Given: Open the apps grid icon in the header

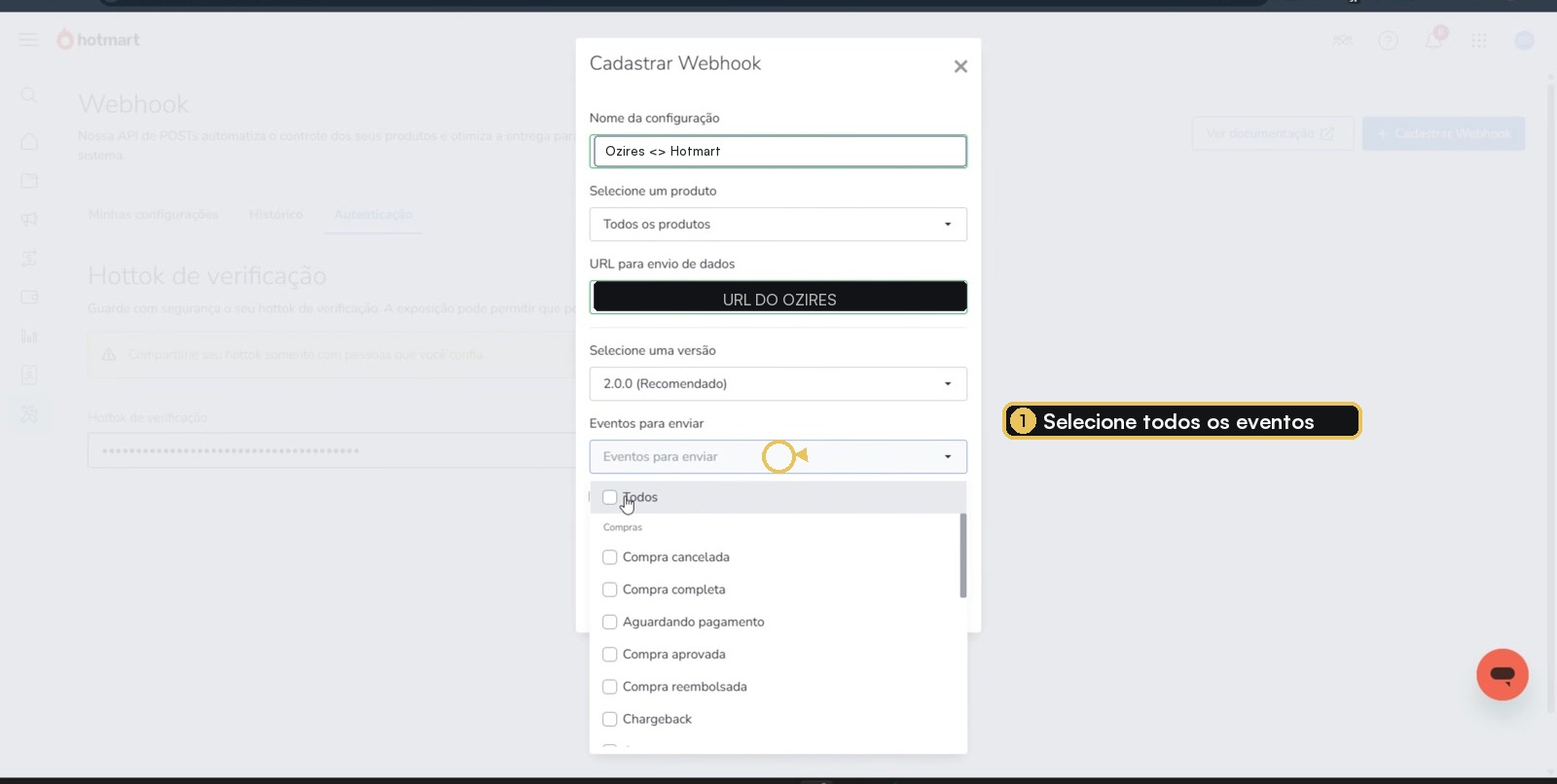Looking at the screenshot, I should (x=1479, y=40).
